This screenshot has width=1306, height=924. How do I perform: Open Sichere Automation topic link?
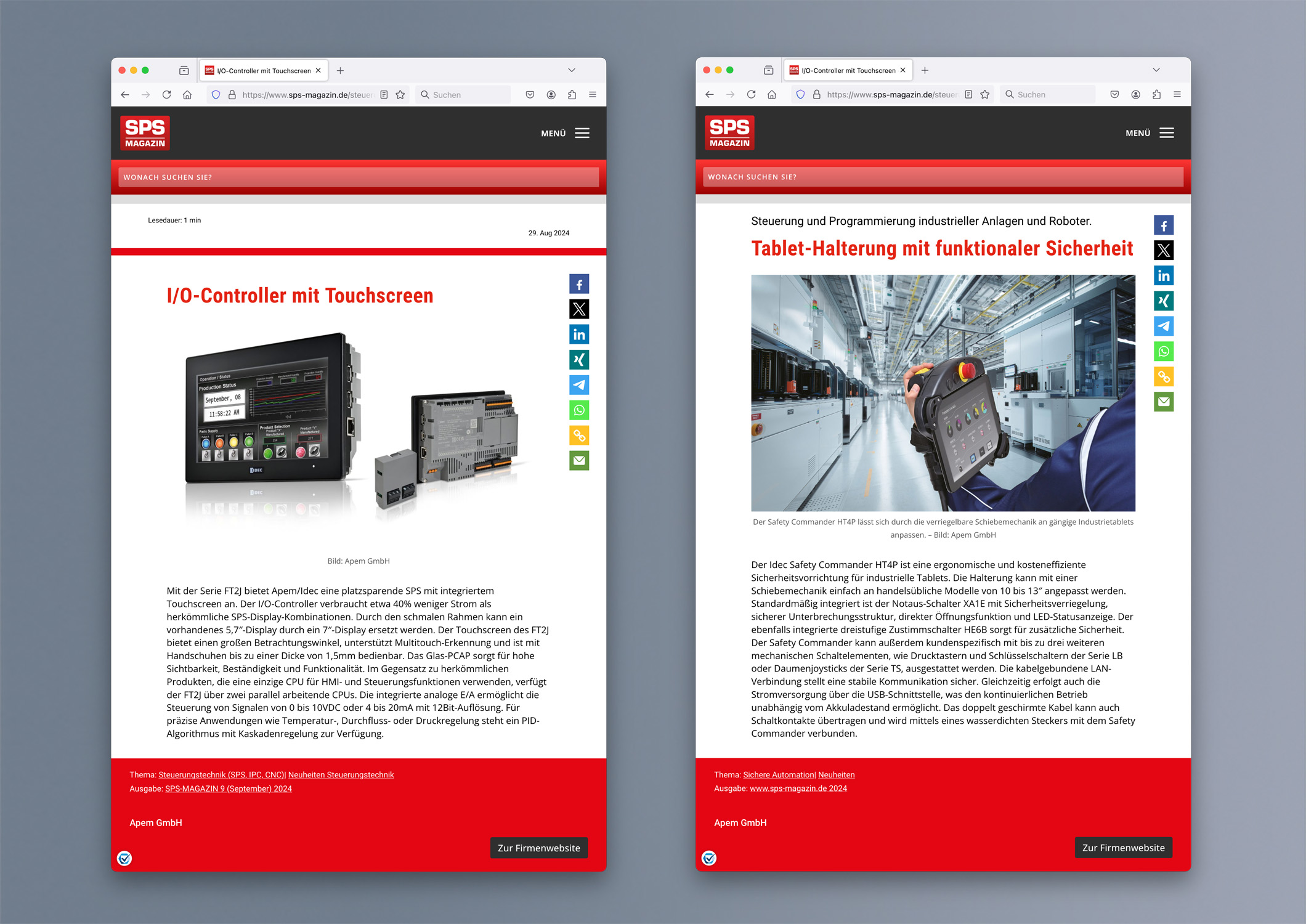(x=779, y=774)
